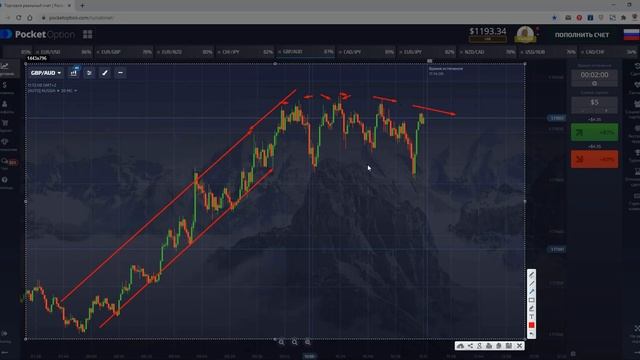Switch to the EUR/JPY asset tab

[x=427, y=52]
